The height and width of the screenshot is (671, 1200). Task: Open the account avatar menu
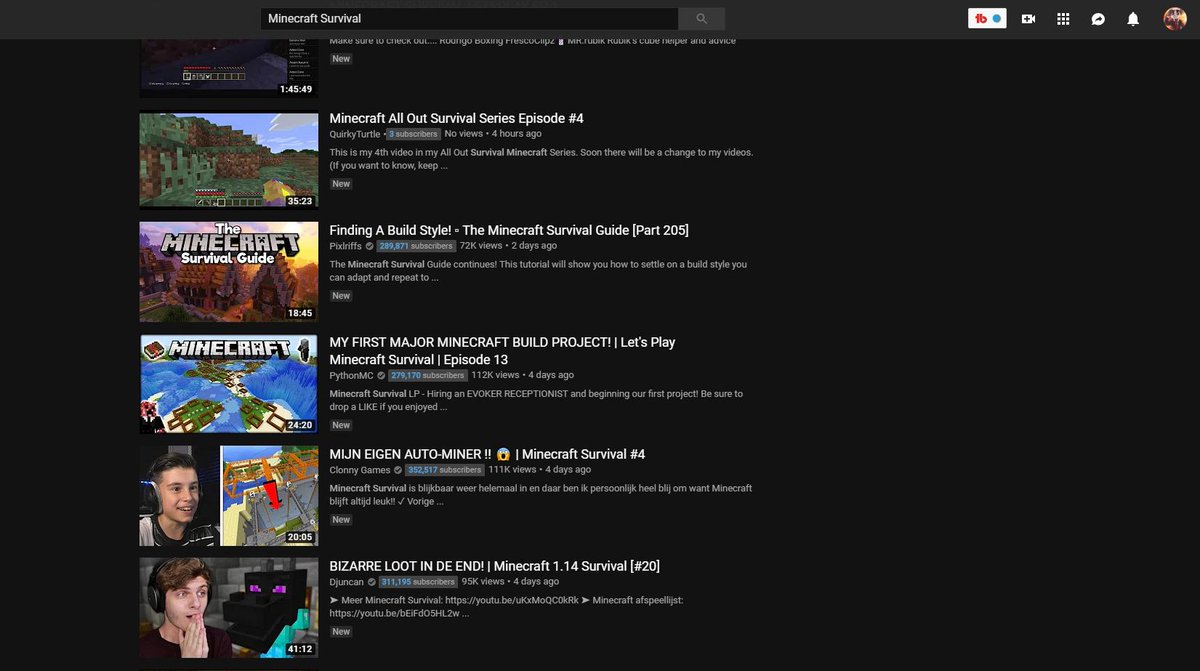1175,18
